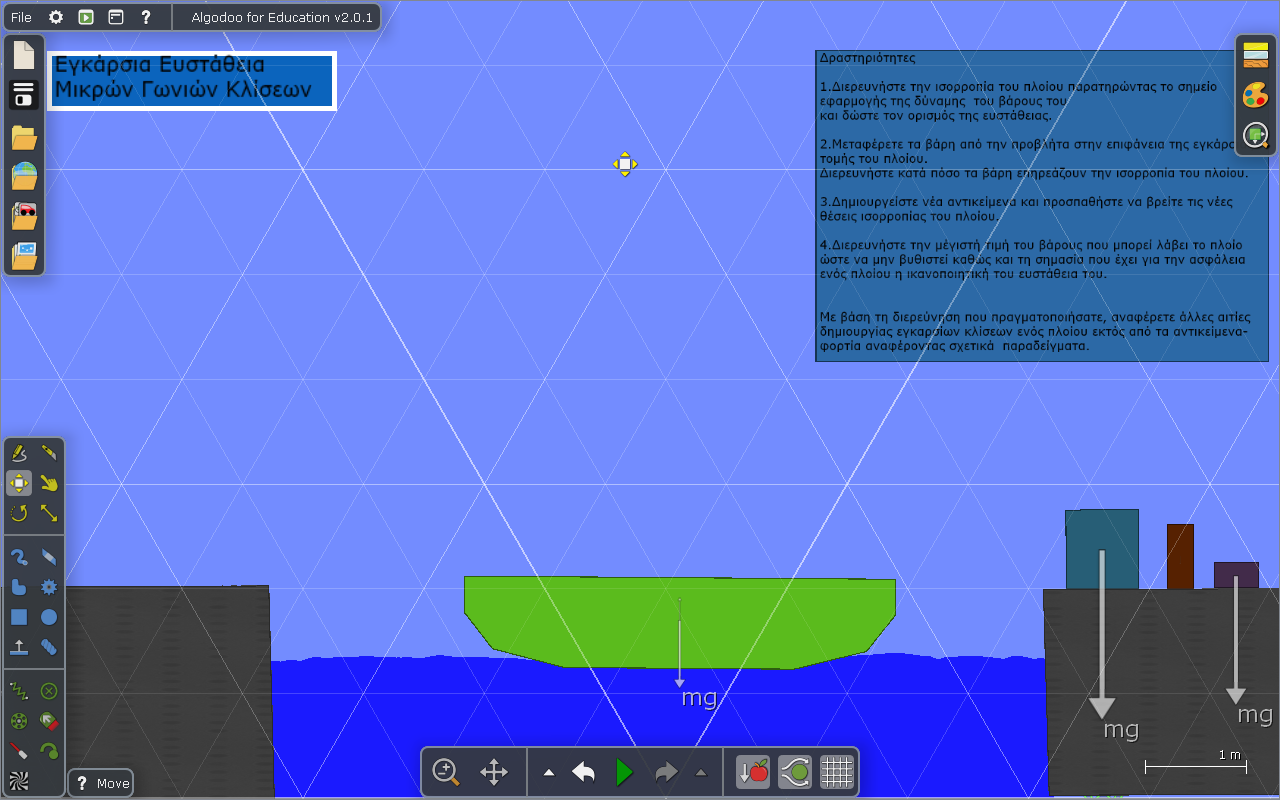1280x800 pixels.
Task: Select the large blue box weight
Action: [x=1102, y=549]
